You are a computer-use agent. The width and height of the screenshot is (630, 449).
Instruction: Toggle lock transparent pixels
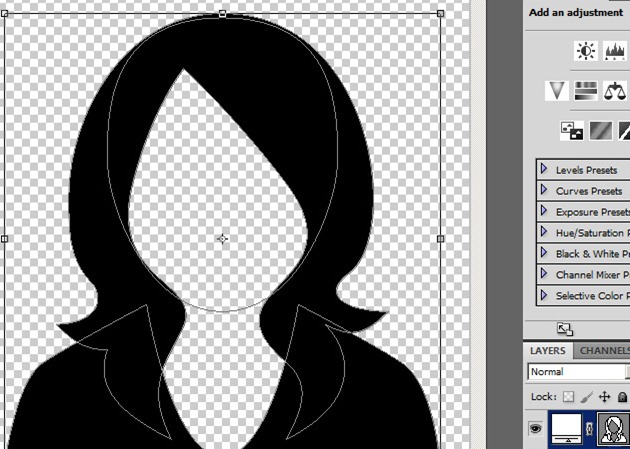(x=568, y=397)
